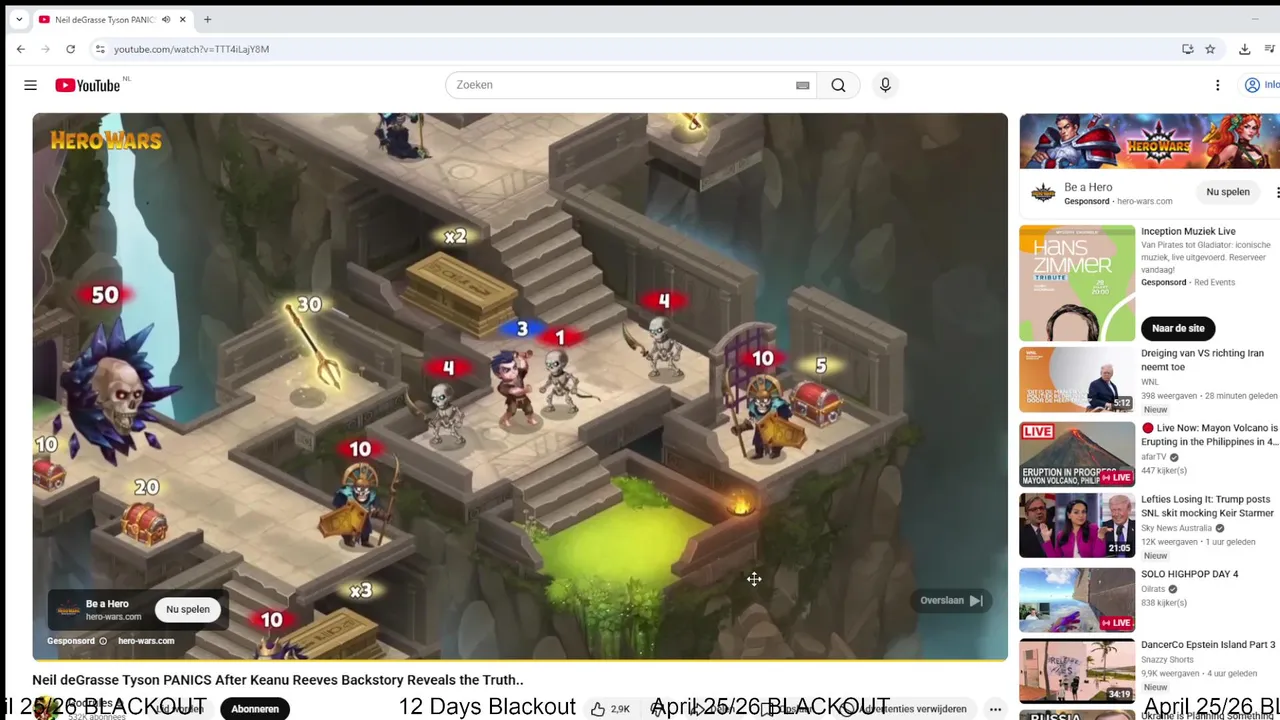Click the video player area
Viewport: 1280px width, 720px height.
point(520,386)
